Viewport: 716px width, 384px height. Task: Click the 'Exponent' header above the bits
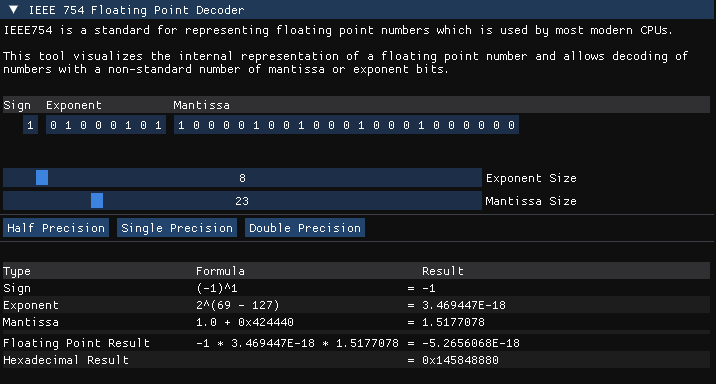point(74,105)
